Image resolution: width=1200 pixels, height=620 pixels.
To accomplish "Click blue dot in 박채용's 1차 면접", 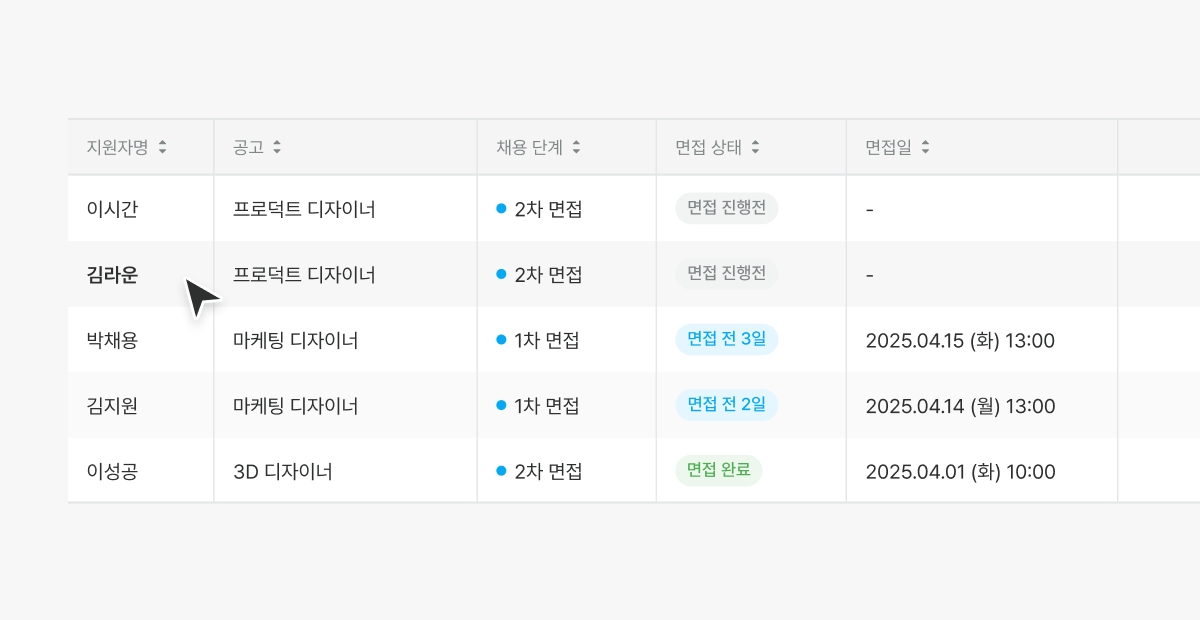I will pyautogui.click(x=501, y=340).
